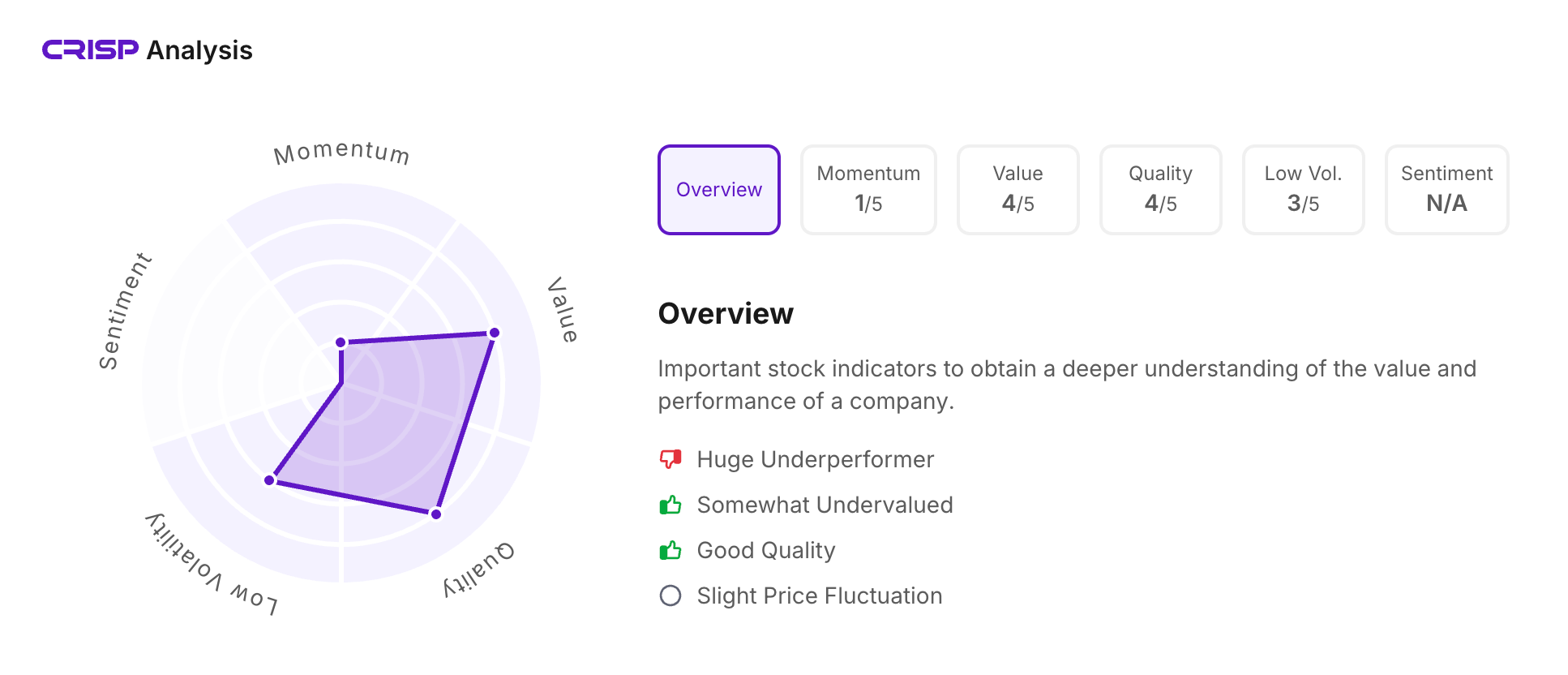The image size is (1568, 675).
Task: Click the Momentum axis label on the radar
Action: click(x=341, y=153)
